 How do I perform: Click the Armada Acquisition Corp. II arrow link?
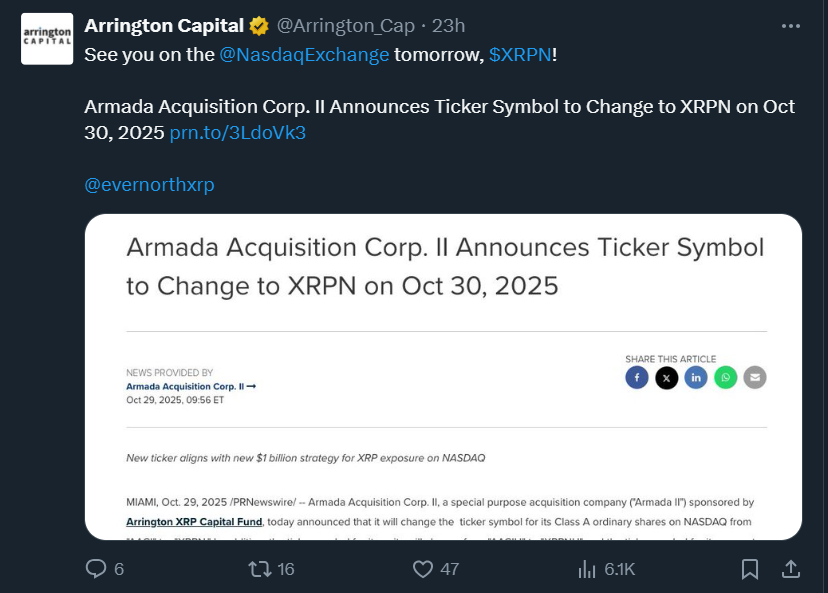coord(189,386)
